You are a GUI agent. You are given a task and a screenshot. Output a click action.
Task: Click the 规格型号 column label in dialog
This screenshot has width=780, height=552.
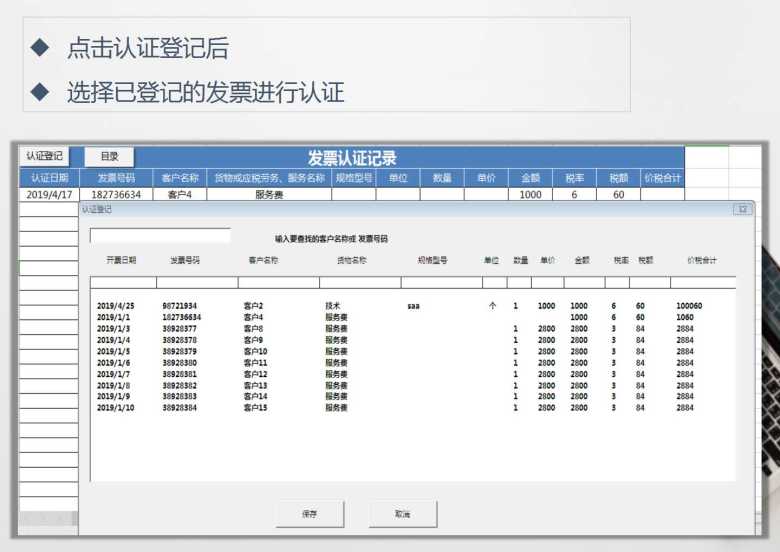tap(432, 260)
